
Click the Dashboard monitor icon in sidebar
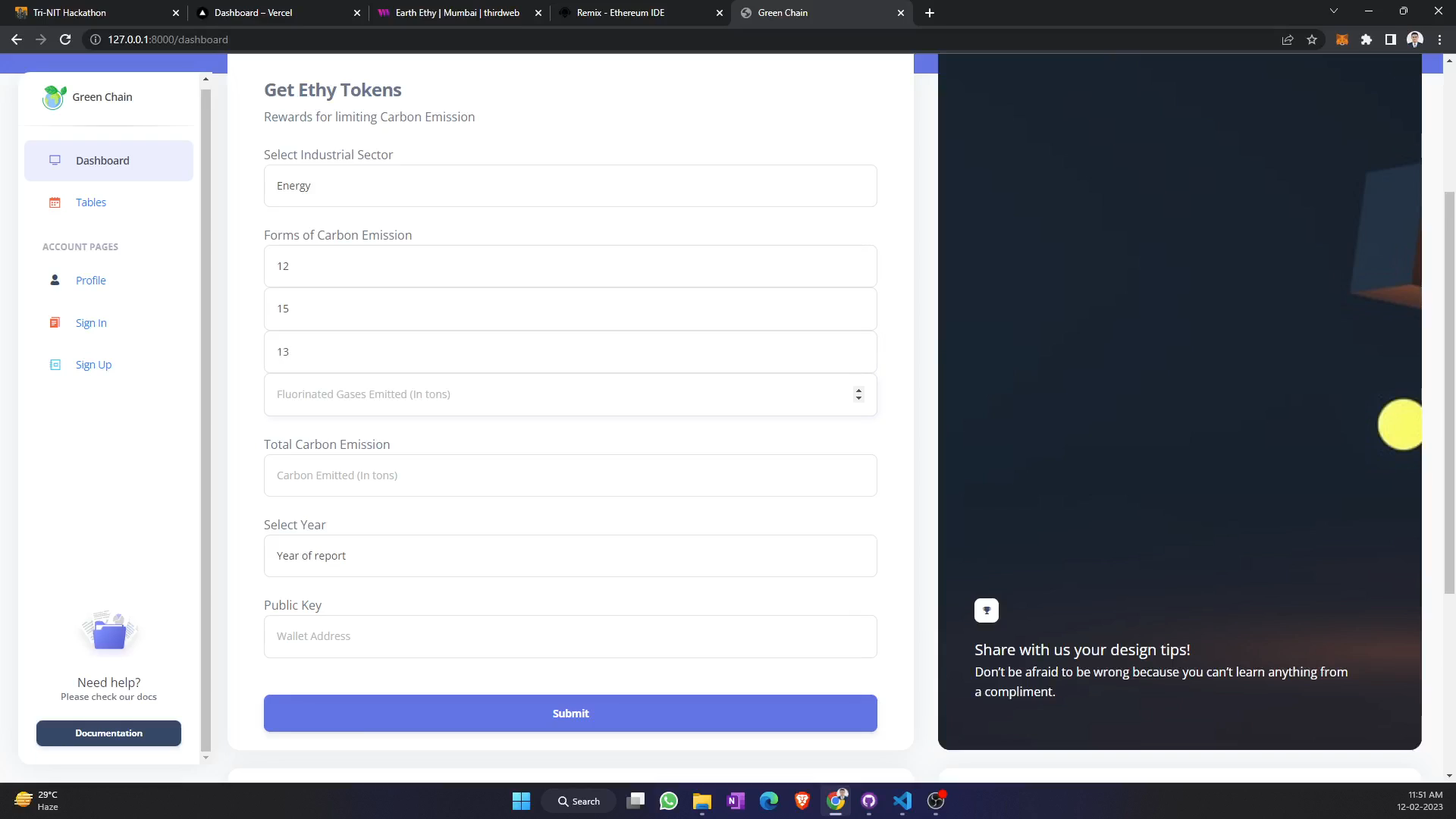coord(55,160)
